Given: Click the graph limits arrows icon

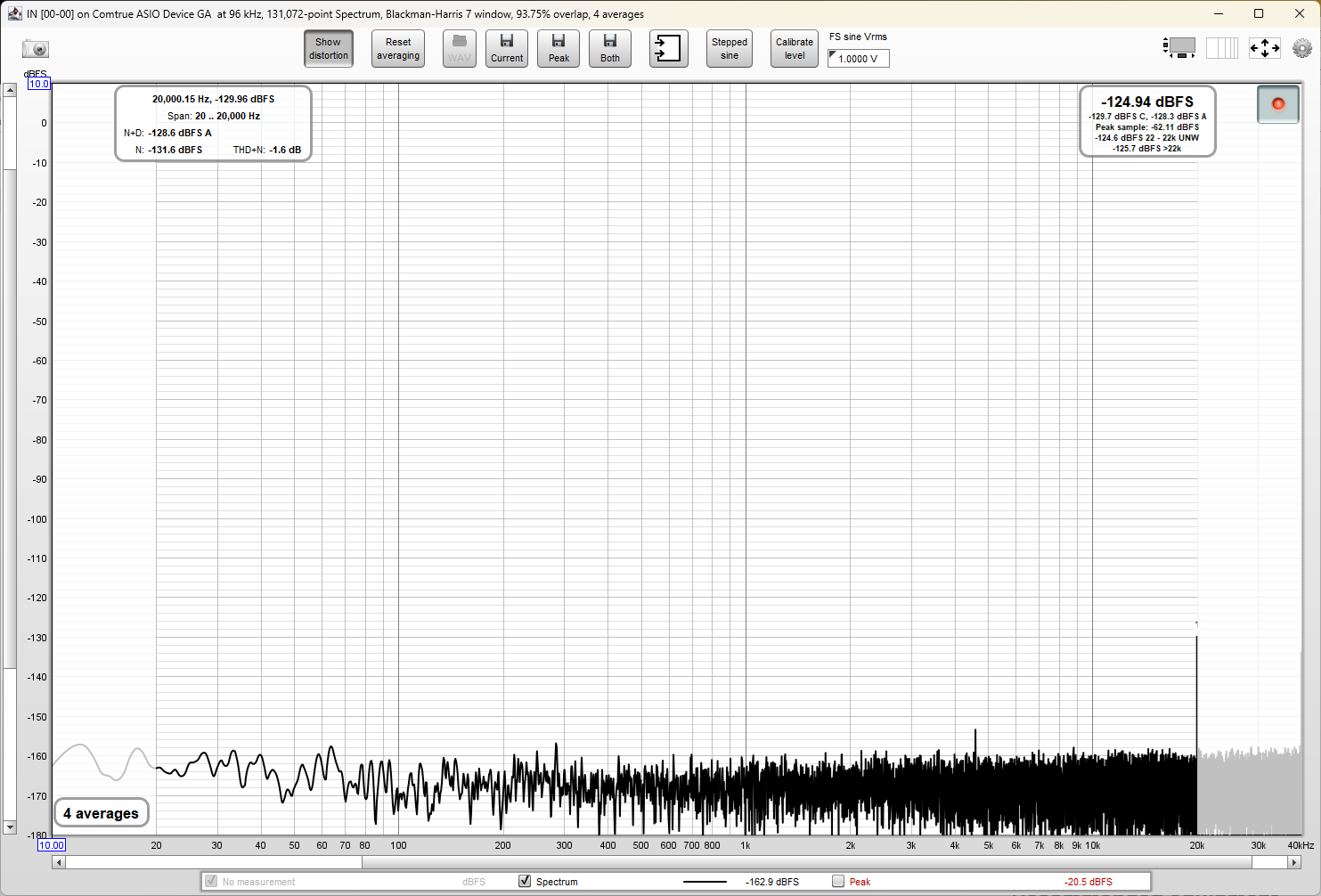Looking at the screenshot, I should point(1265,48).
